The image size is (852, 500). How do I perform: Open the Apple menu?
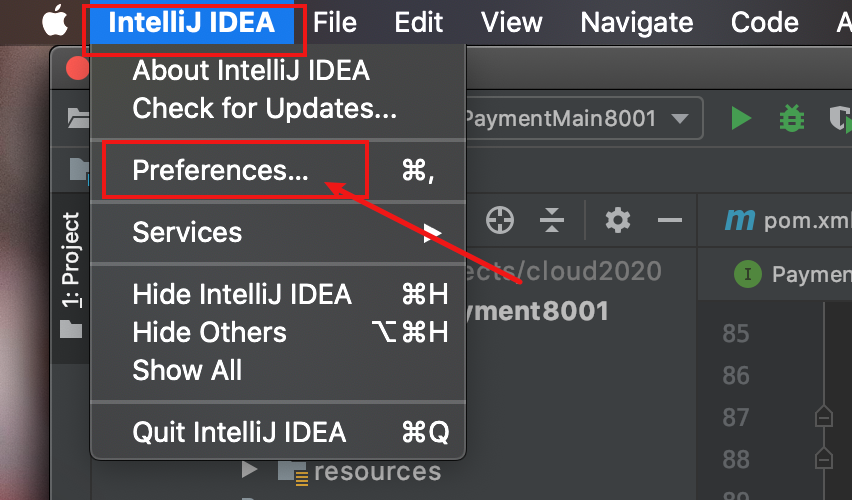(55, 21)
